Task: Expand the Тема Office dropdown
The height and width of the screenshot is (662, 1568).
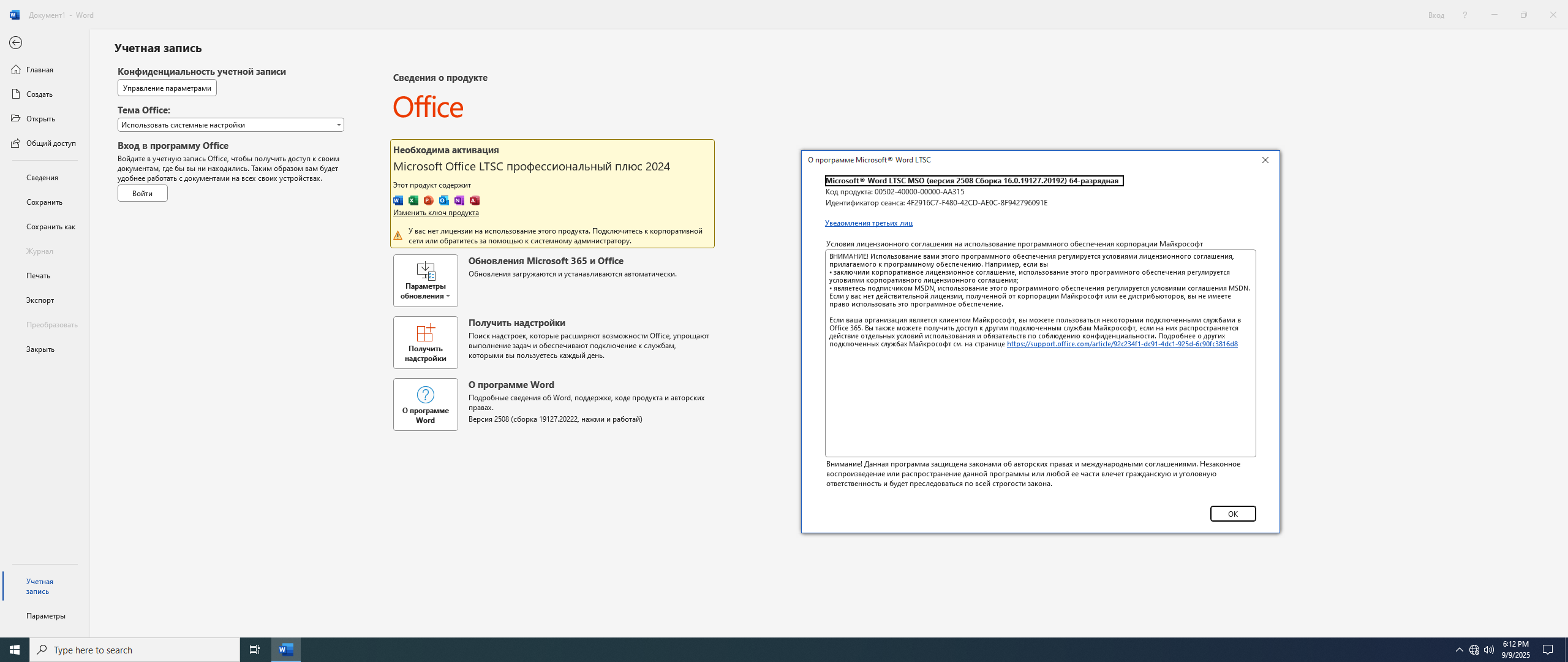Action: point(230,125)
